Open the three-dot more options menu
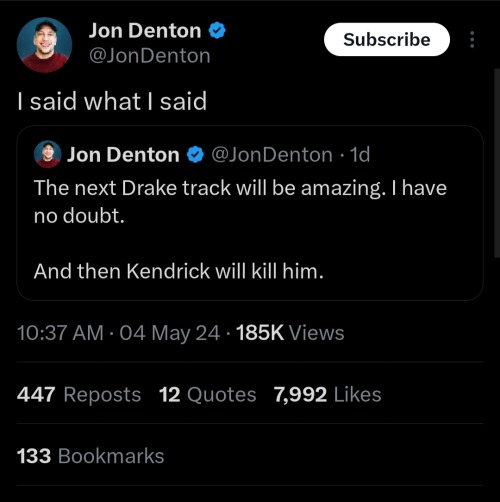500x502 pixels. tap(472, 40)
